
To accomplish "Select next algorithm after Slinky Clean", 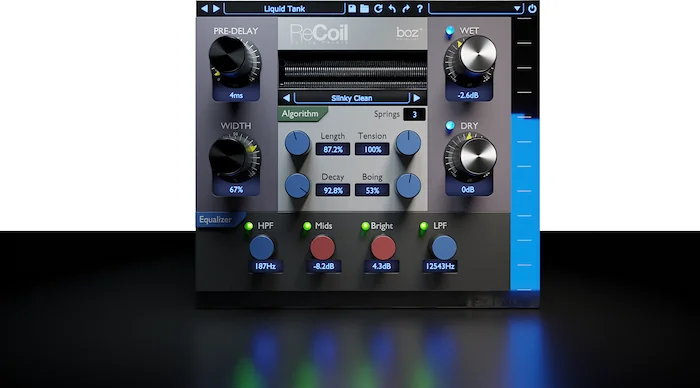I will 417,98.
